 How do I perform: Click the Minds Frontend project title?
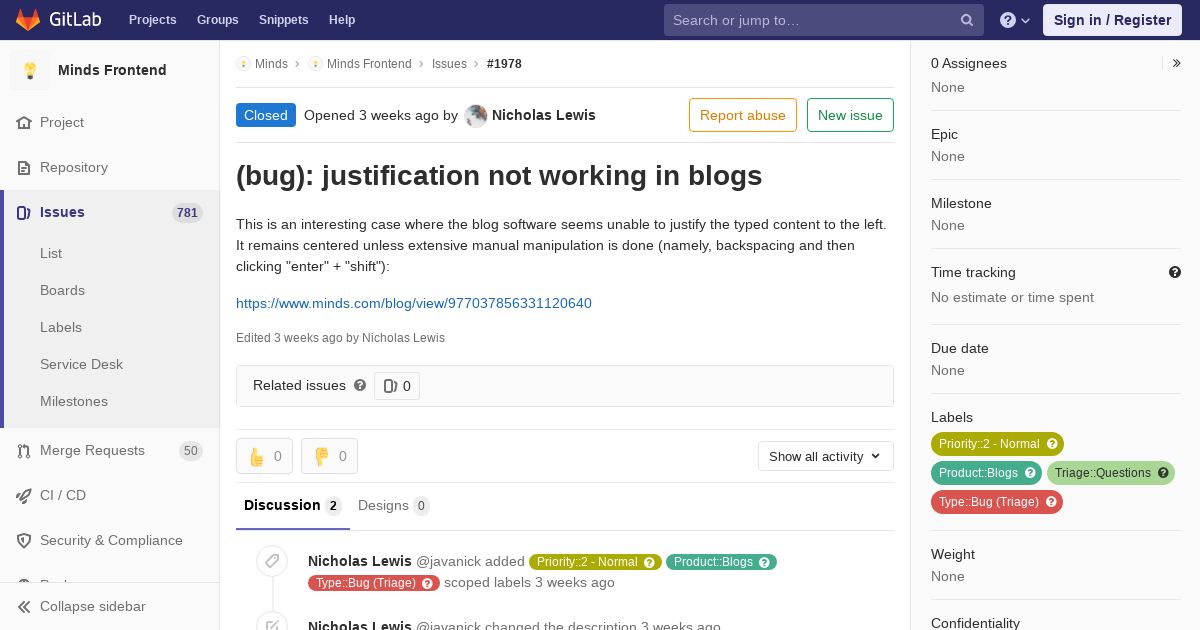click(x=112, y=70)
